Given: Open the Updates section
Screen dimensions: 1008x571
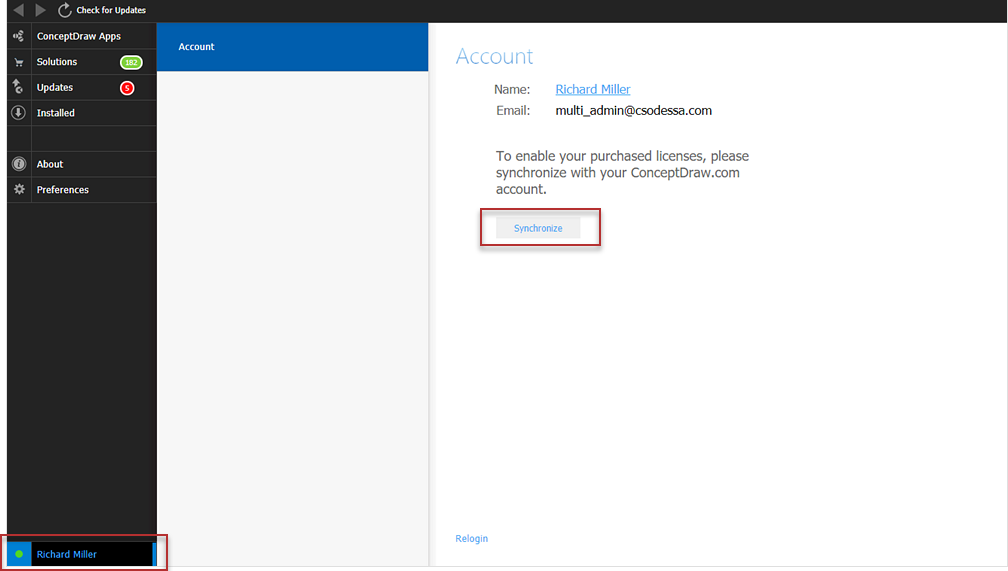Looking at the screenshot, I should (x=55, y=87).
